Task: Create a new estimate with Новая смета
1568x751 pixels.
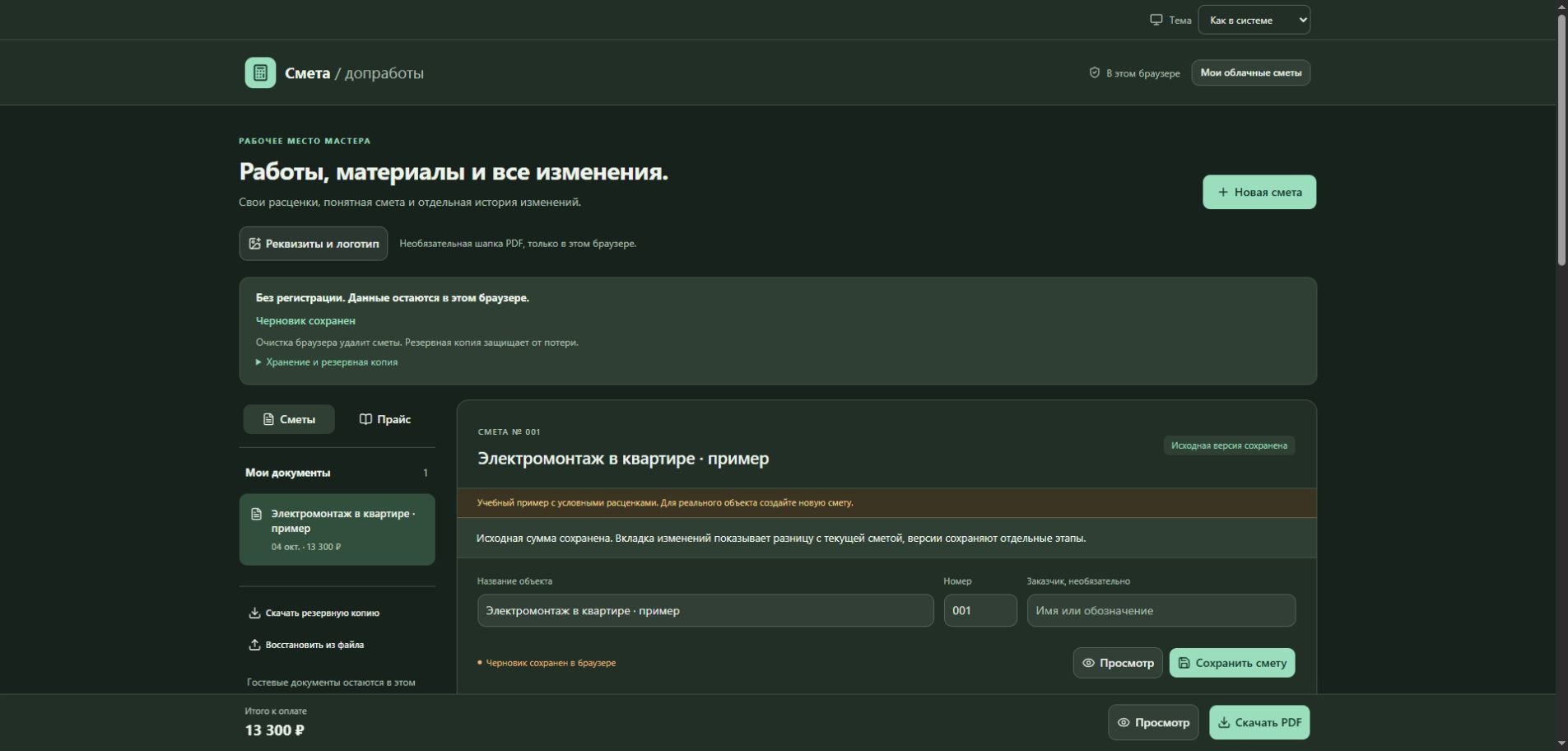Action: click(1259, 192)
